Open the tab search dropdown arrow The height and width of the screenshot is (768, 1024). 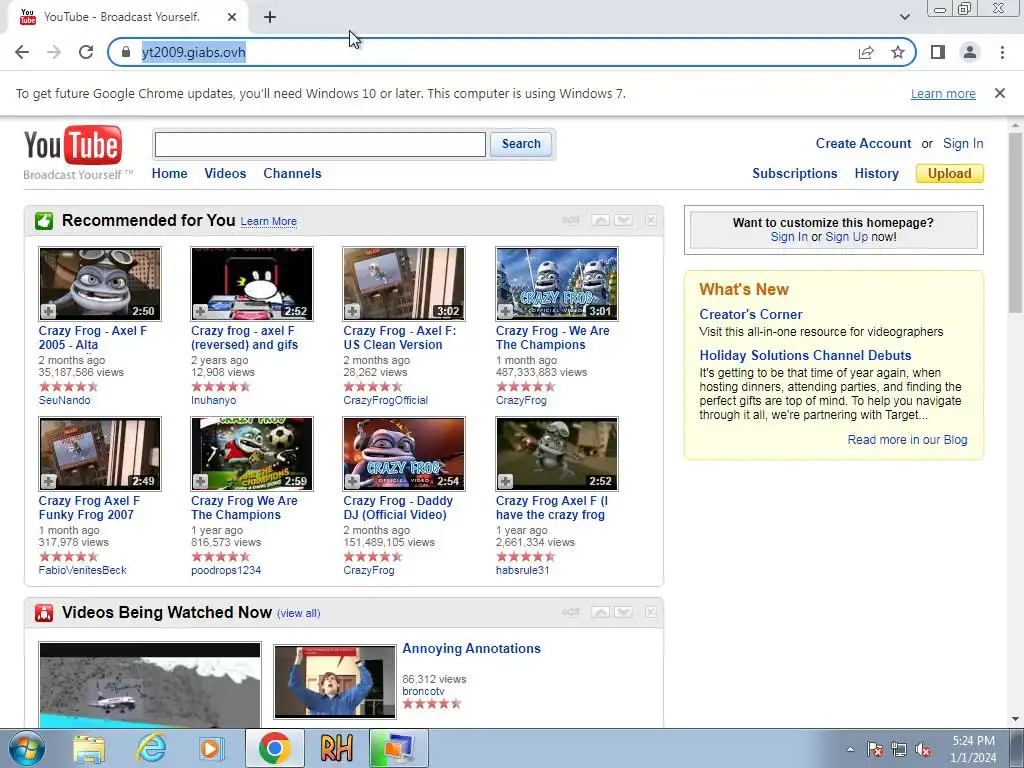[904, 17]
